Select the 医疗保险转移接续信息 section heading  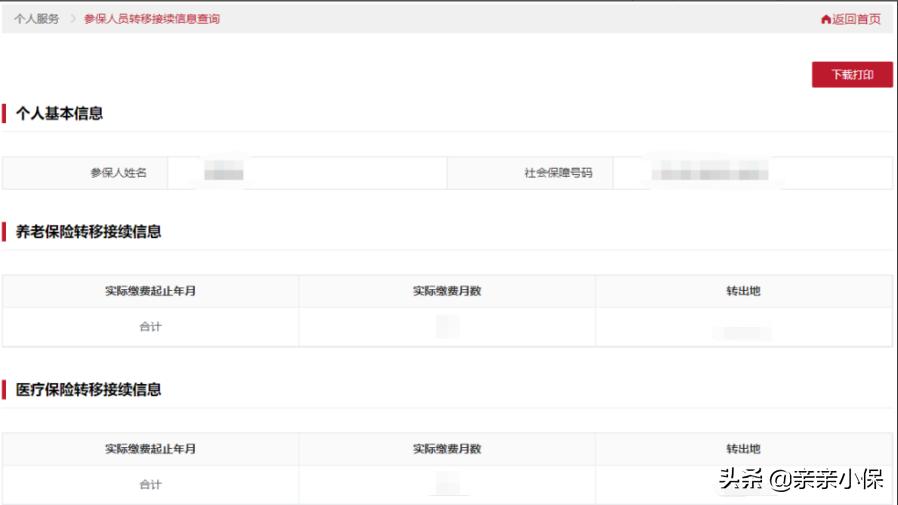(89, 390)
